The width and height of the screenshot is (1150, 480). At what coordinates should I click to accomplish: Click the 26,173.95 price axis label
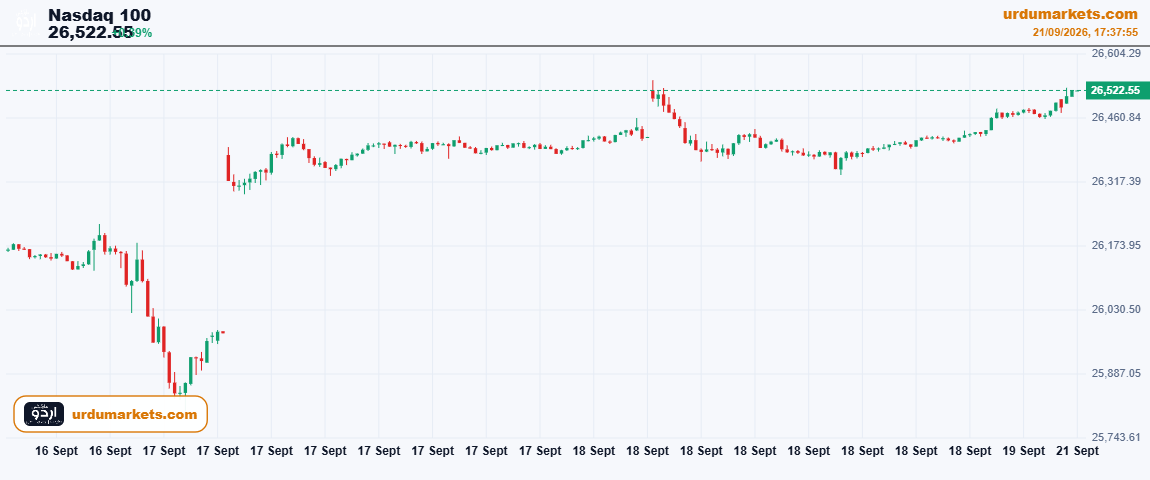tap(1116, 245)
